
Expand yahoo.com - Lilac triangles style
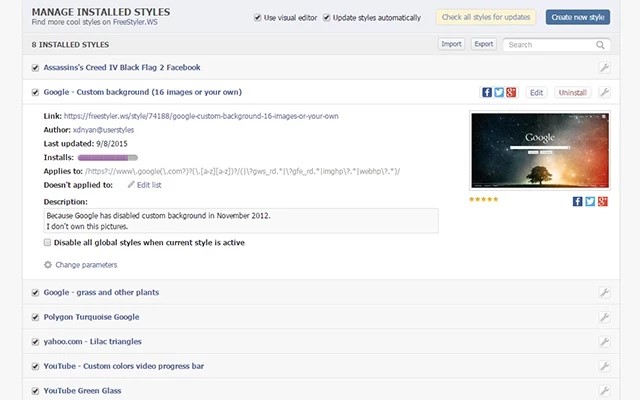93,341
